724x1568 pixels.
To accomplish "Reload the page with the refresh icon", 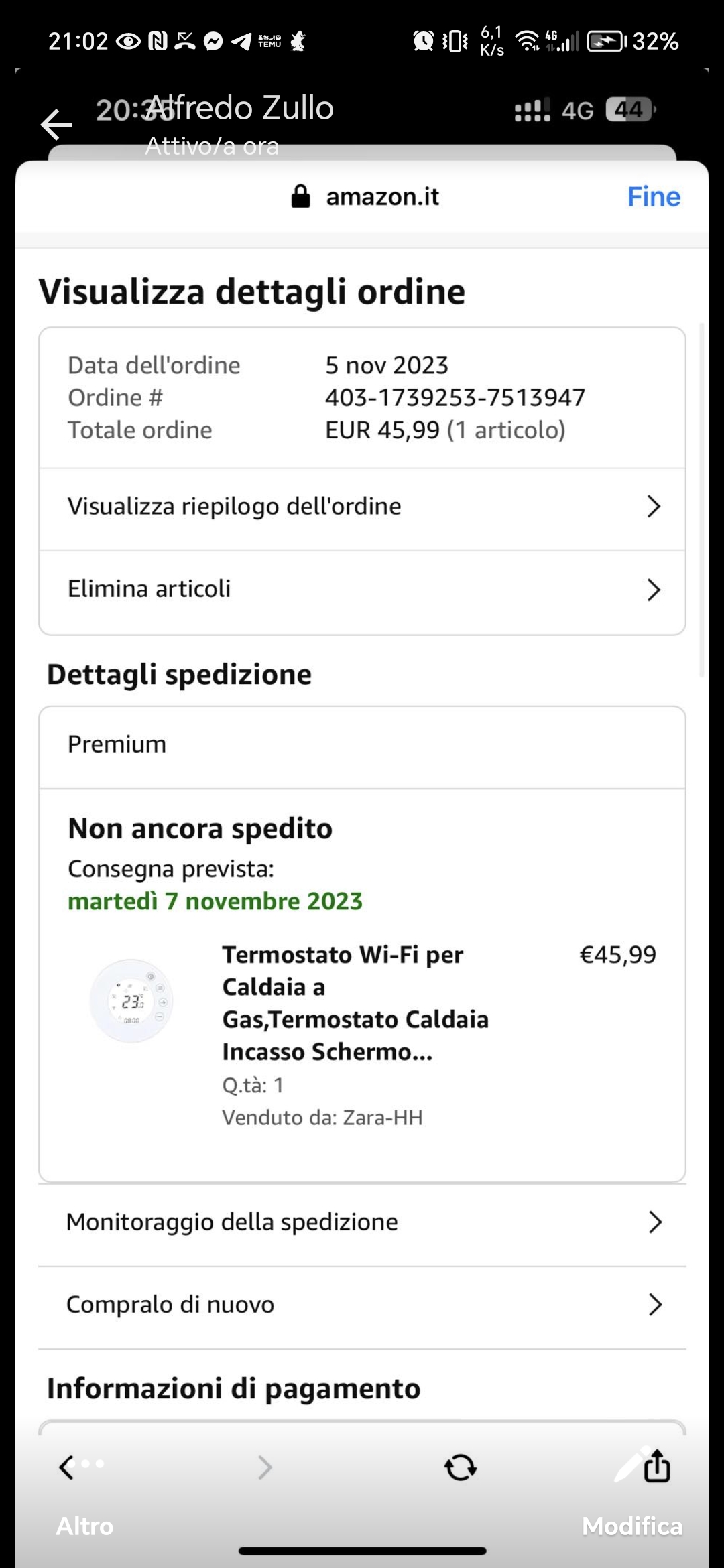I will pyautogui.click(x=461, y=1467).
